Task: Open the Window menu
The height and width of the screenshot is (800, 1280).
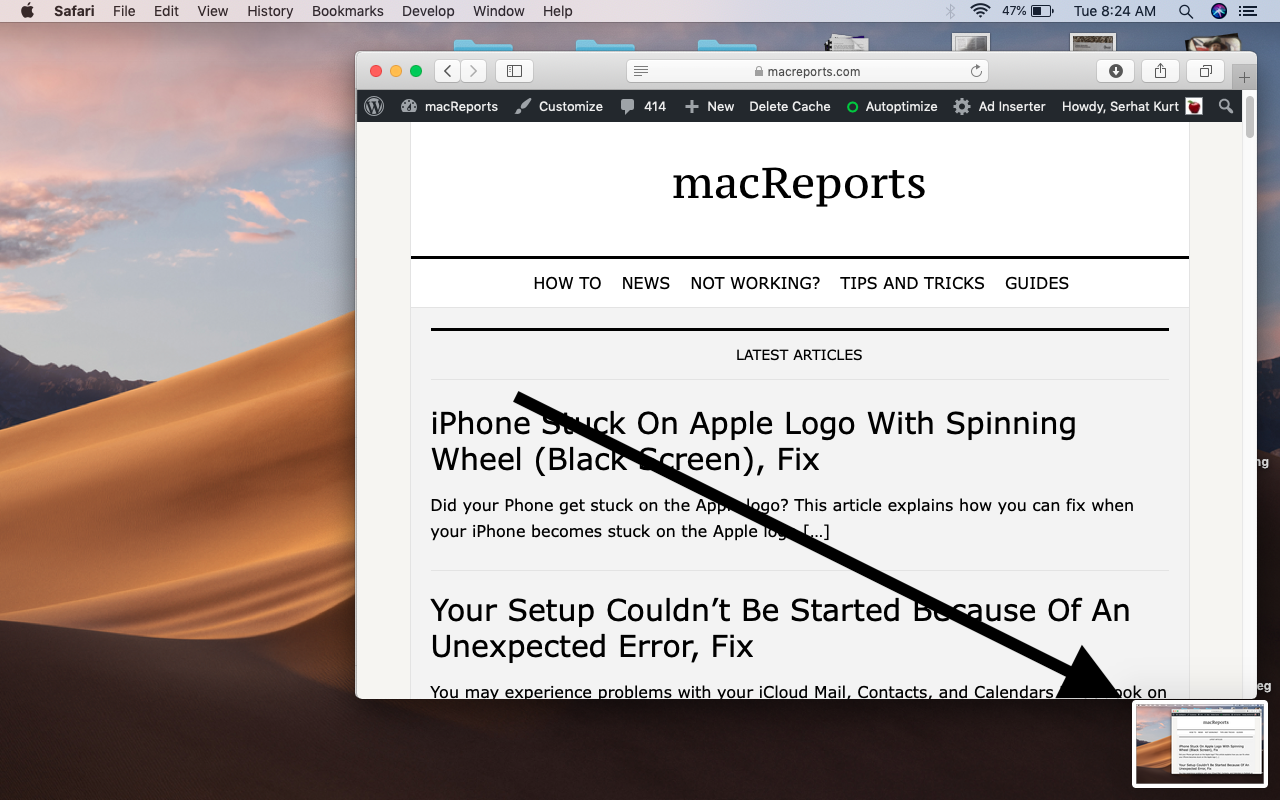Action: pos(498,11)
